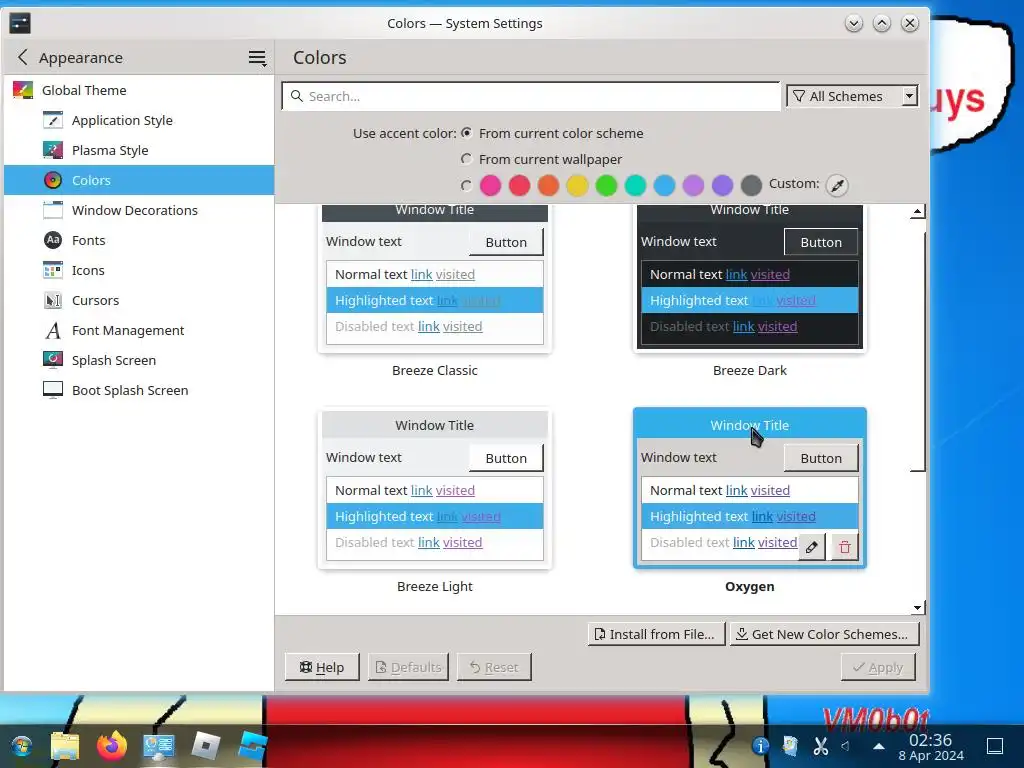This screenshot has width=1024, height=768.
Task: Open the Start menu orb
Action: (21, 746)
